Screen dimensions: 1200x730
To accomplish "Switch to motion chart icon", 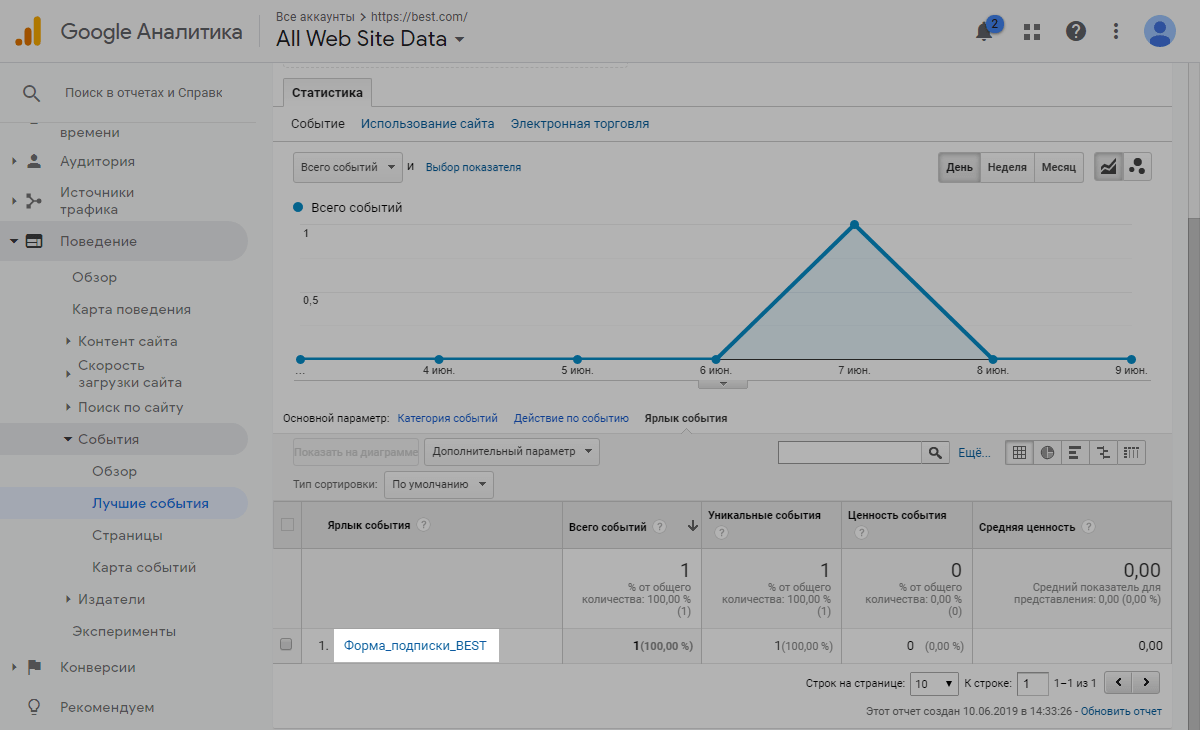I will (x=1137, y=167).
